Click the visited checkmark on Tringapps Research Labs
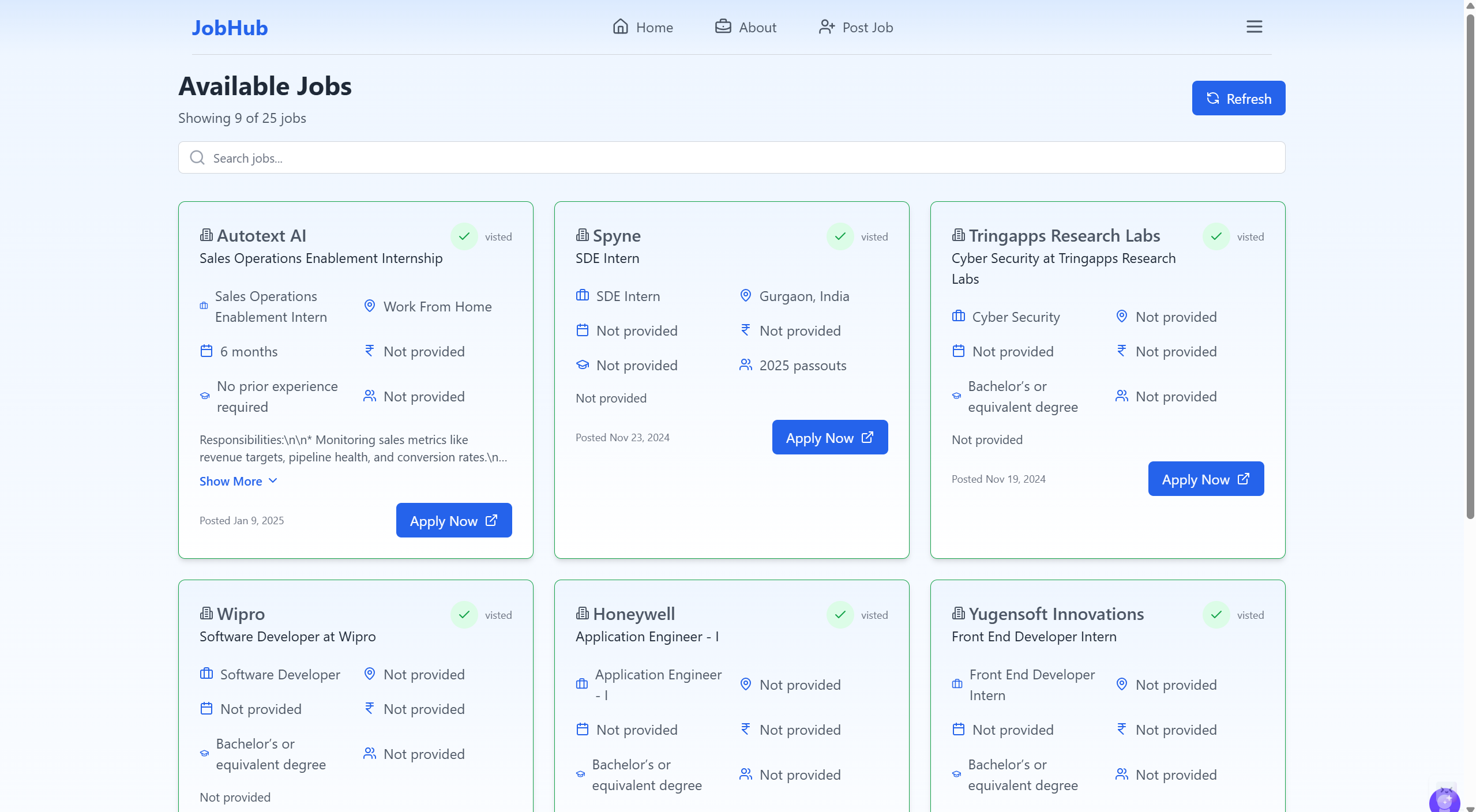The width and height of the screenshot is (1476, 812). point(1216,236)
